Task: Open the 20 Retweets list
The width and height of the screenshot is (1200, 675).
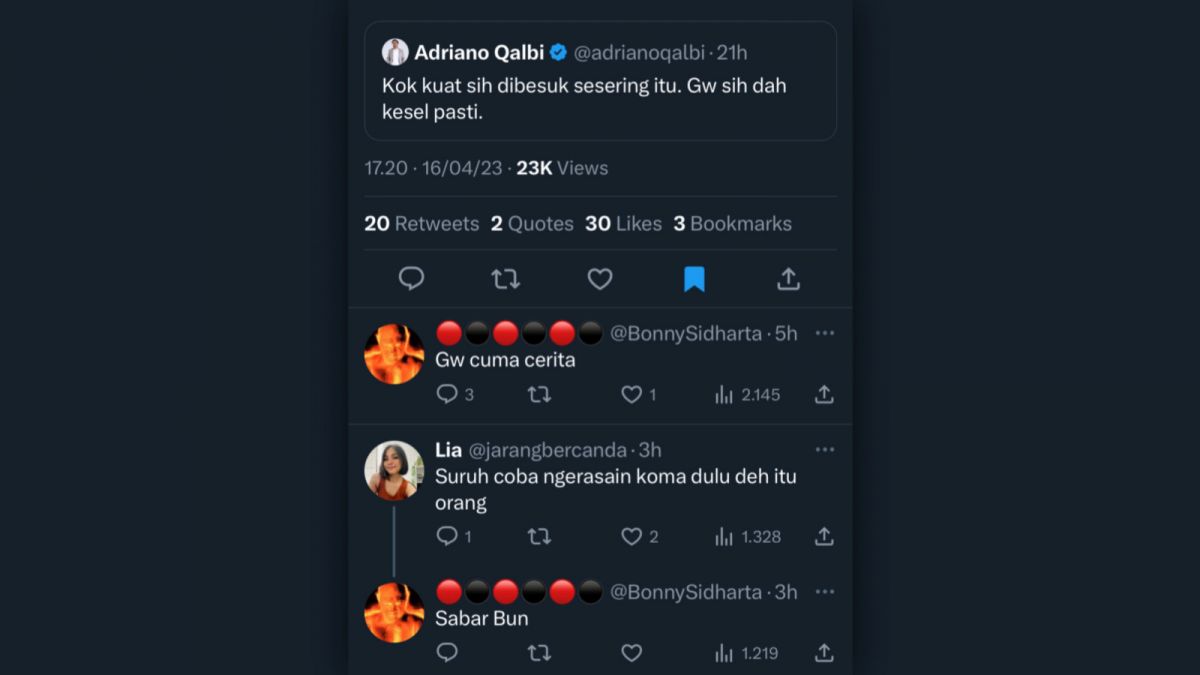Action: (422, 223)
